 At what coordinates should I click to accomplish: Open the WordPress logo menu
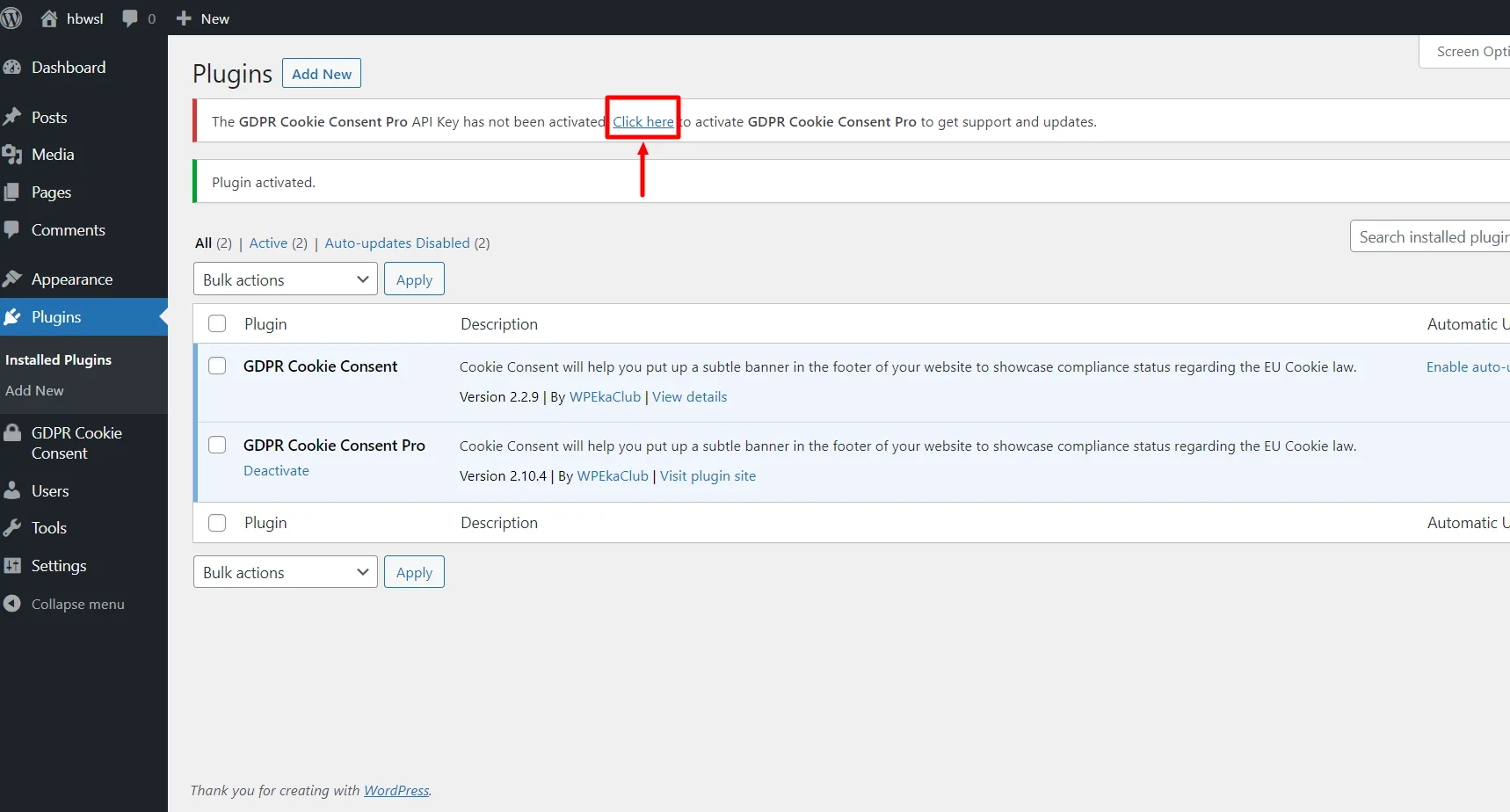point(12,18)
